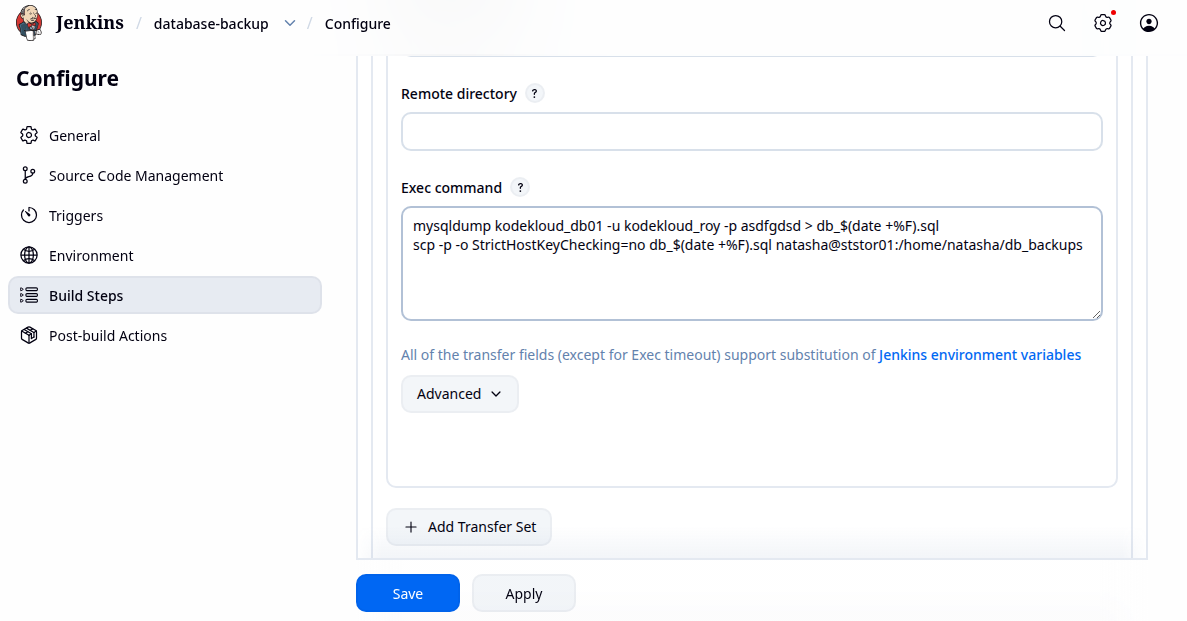Save the job configuration
Screen dimensions: 1187x621
408,593
